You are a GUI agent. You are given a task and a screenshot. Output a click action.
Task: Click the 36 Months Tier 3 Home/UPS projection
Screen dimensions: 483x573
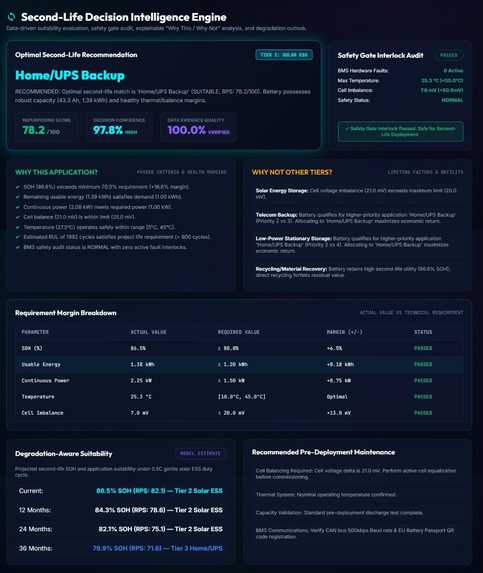pos(157,548)
